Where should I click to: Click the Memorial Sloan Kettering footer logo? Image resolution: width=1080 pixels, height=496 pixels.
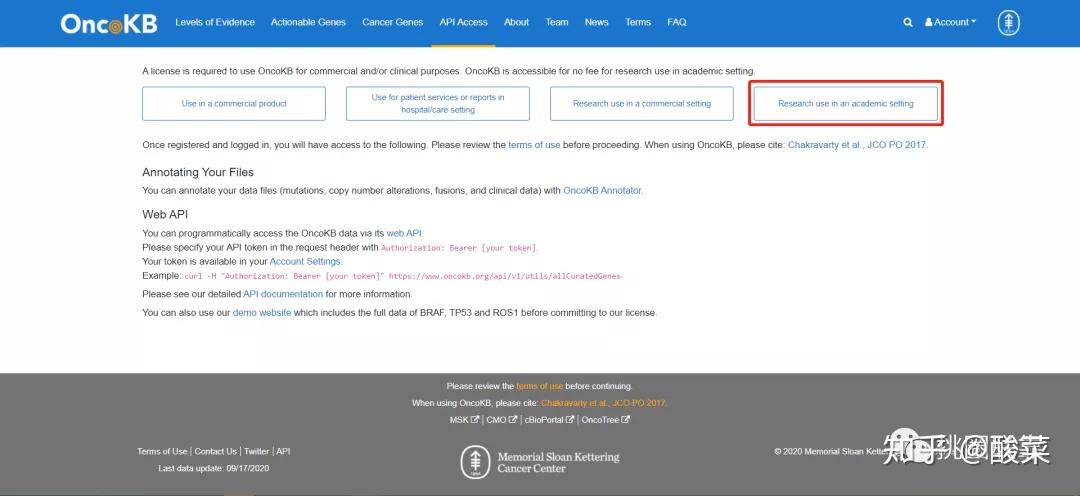coord(540,462)
